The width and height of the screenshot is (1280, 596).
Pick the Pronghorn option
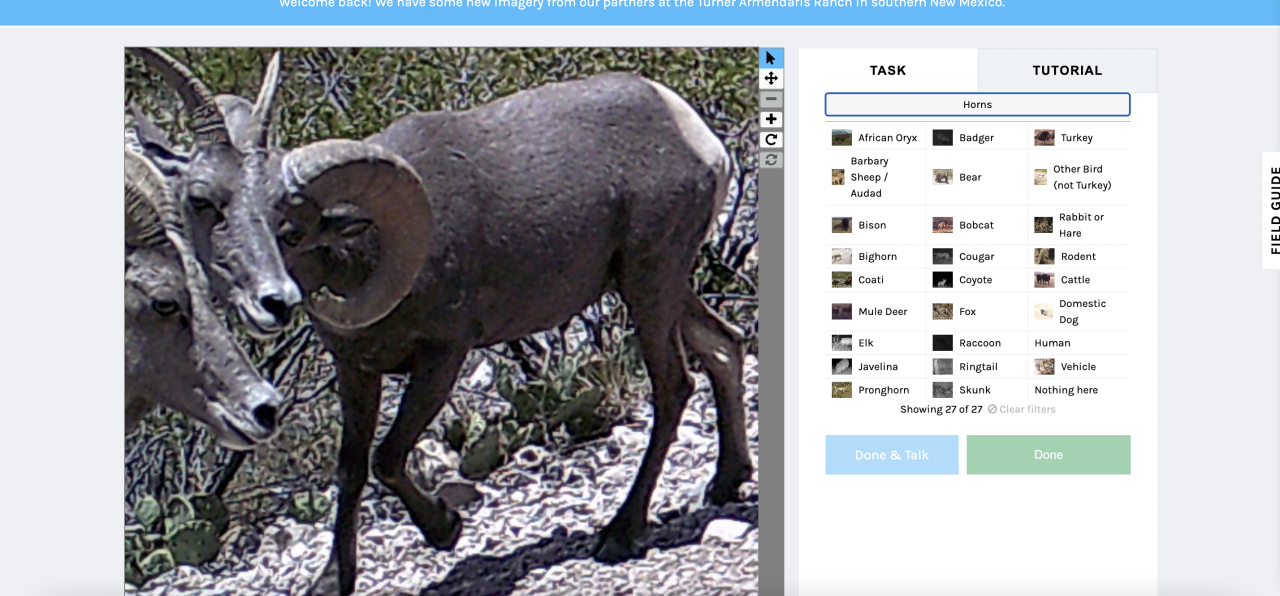[x=876, y=390]
